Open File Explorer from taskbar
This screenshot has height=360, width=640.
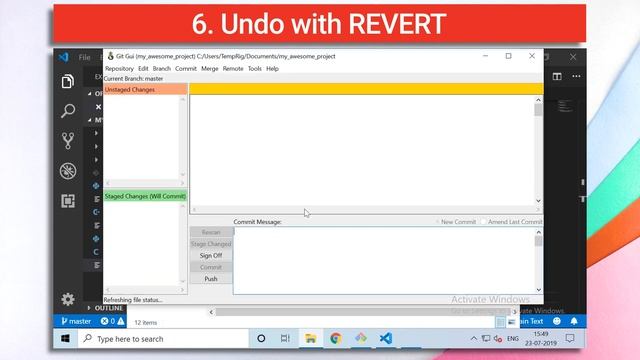point(310,338)
